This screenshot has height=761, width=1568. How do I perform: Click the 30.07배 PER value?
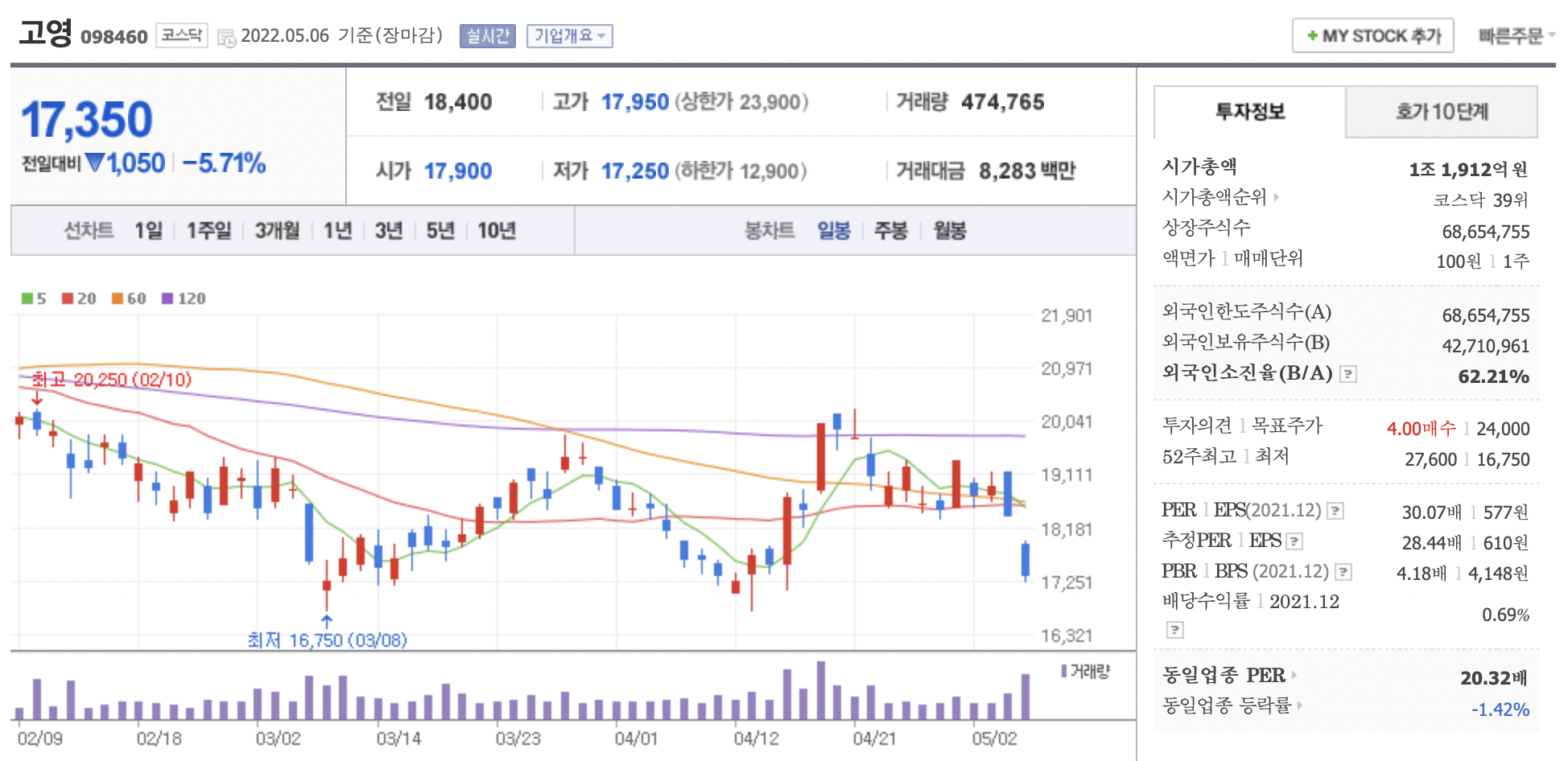[x=1432, y=512]
